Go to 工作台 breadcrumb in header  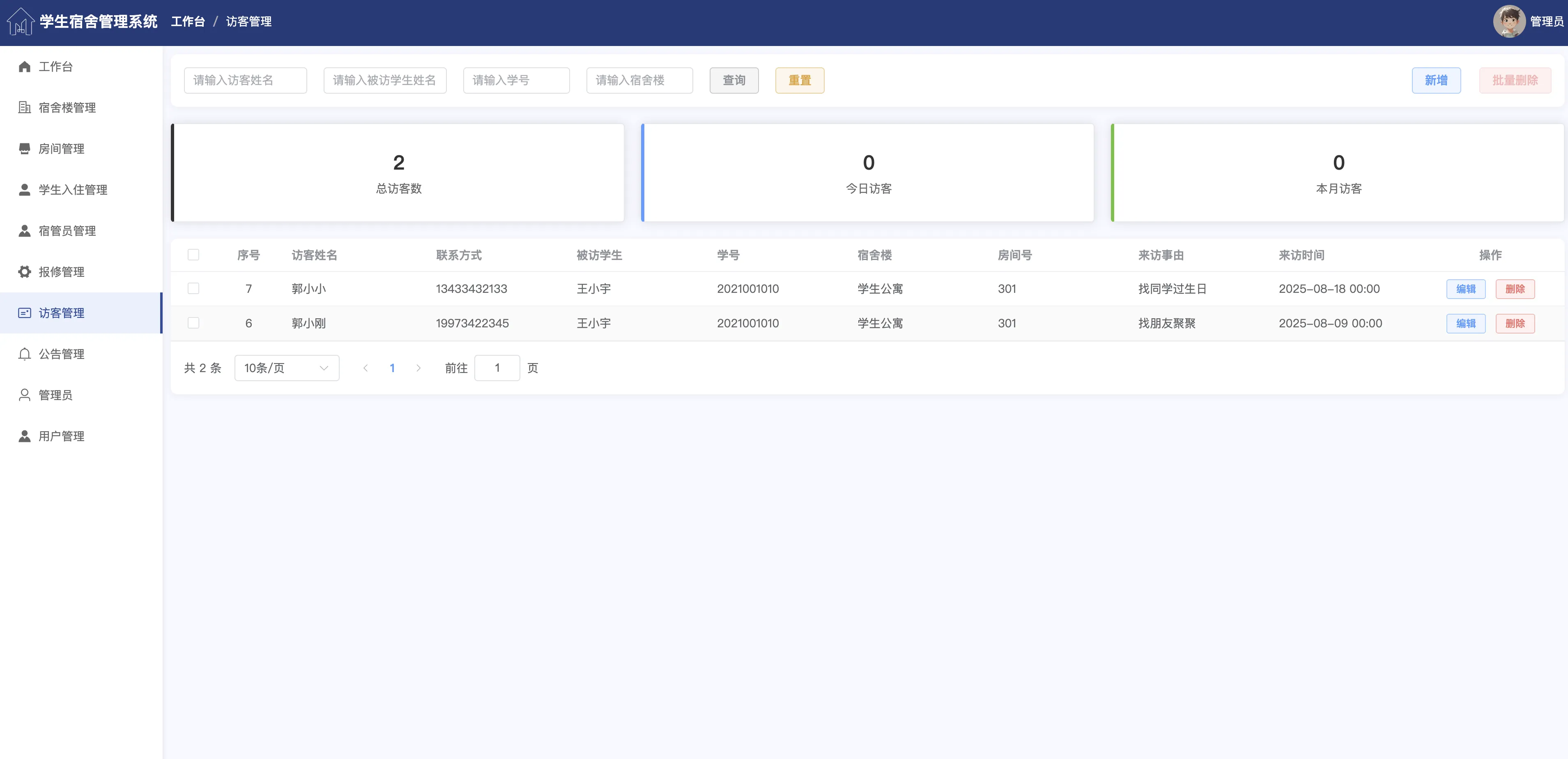point(187,21)
